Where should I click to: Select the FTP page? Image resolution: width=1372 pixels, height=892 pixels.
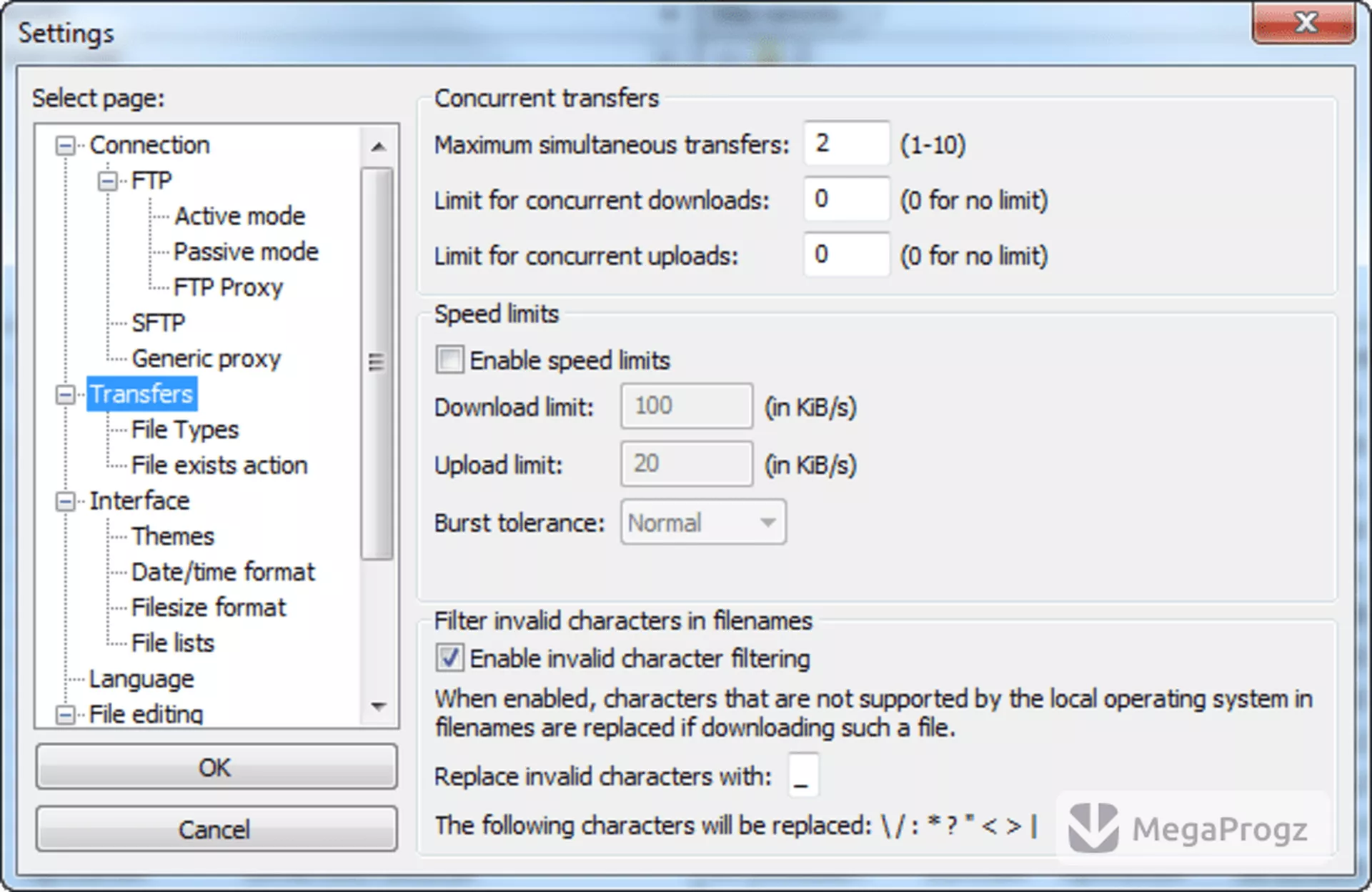click(151, 180)
